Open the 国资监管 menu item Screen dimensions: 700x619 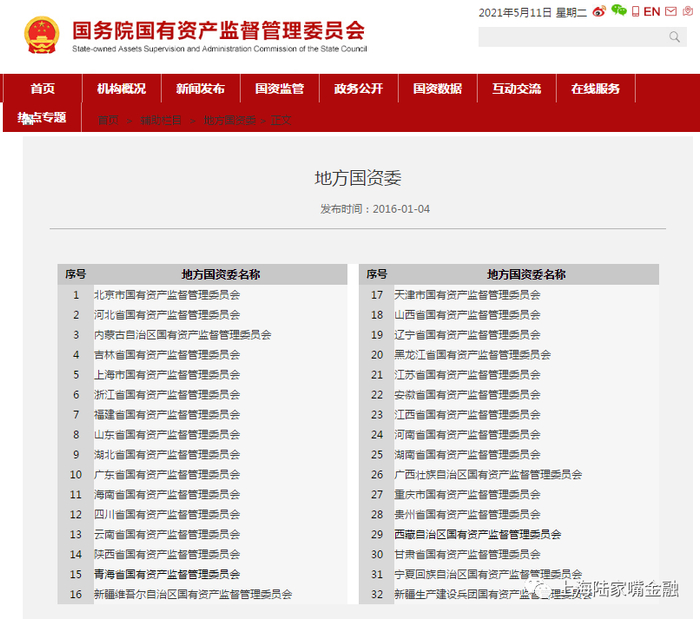click(279, 88)
